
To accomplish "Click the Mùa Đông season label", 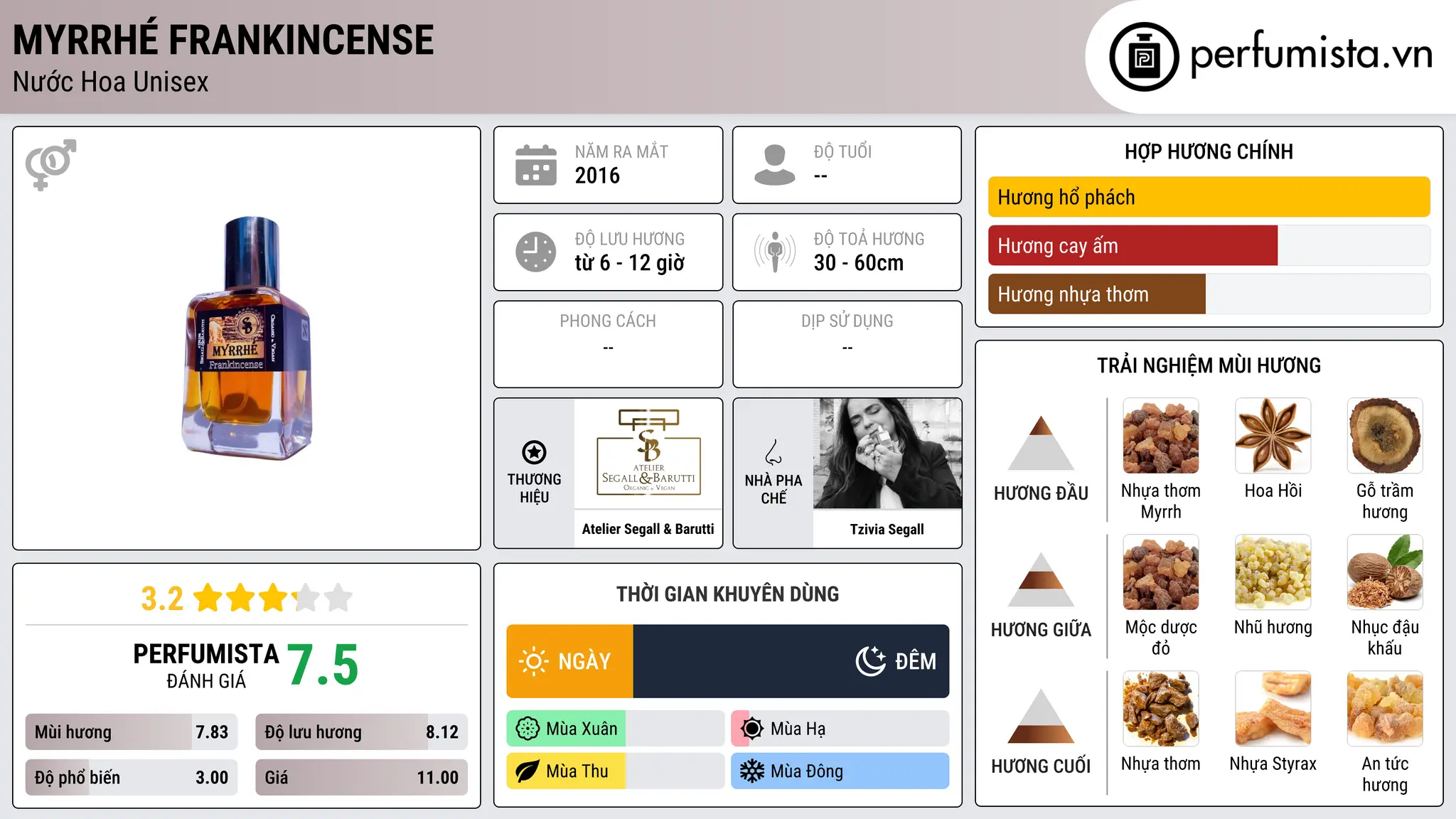I will tap(807, 771).
